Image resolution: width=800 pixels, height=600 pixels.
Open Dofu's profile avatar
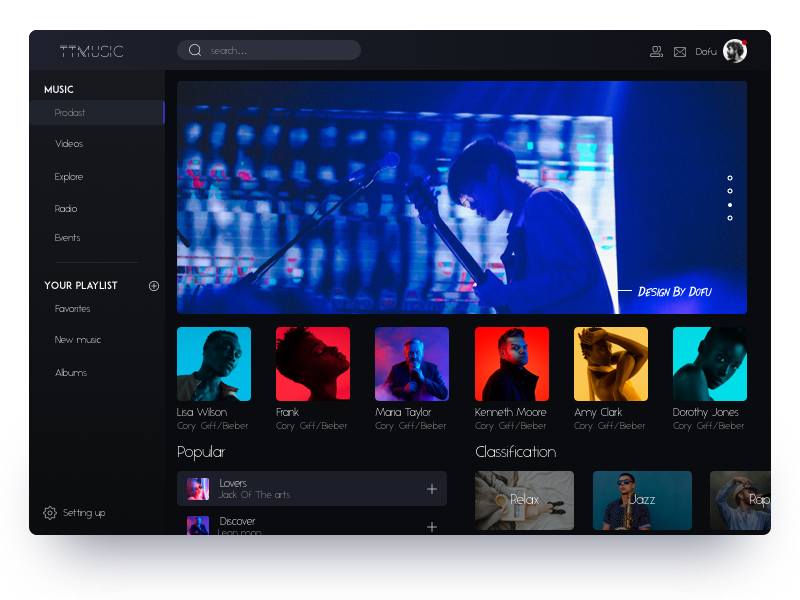pos(735,51)
